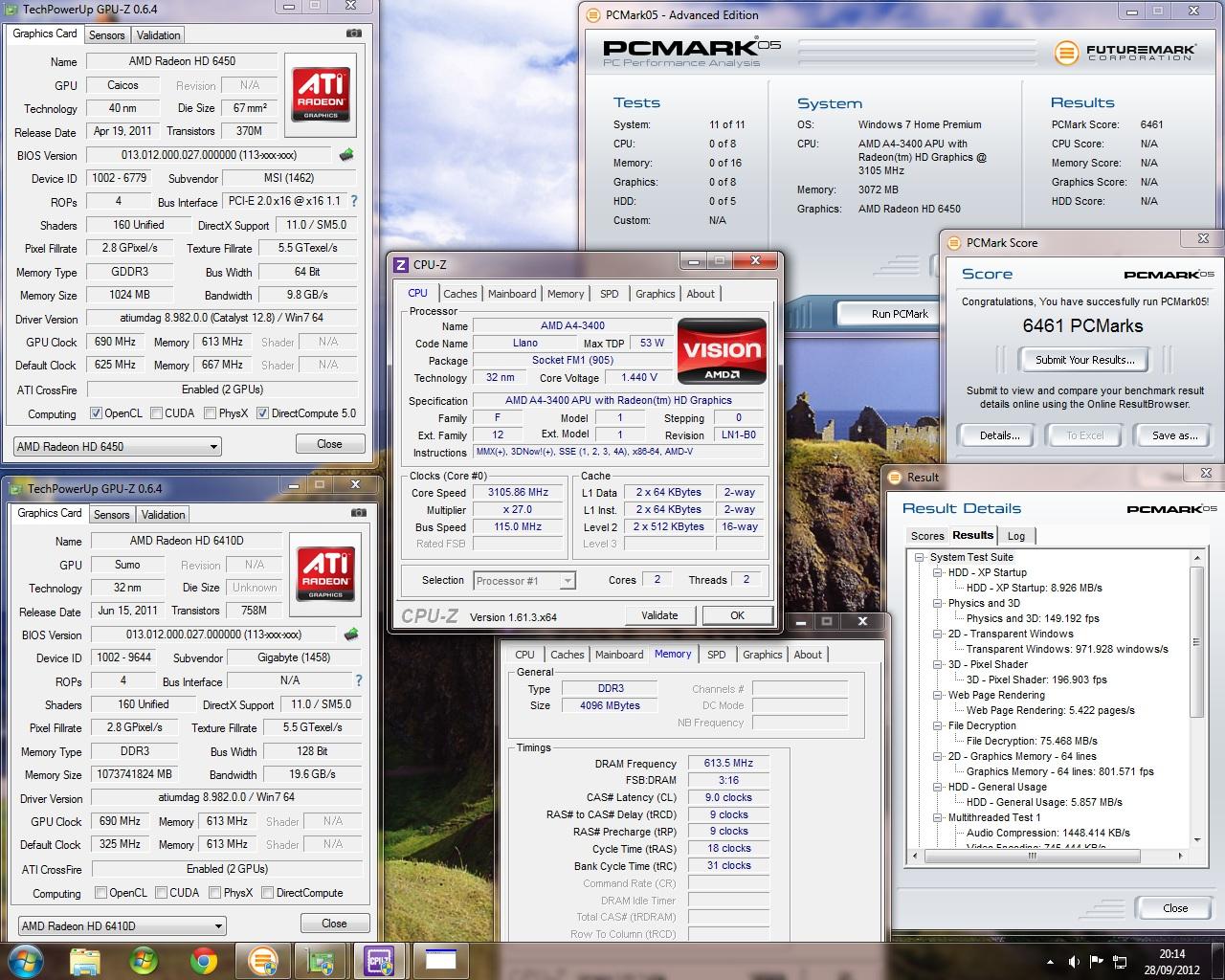
Task: Click the clock showing 20:14
Action: pos(1172,953)
